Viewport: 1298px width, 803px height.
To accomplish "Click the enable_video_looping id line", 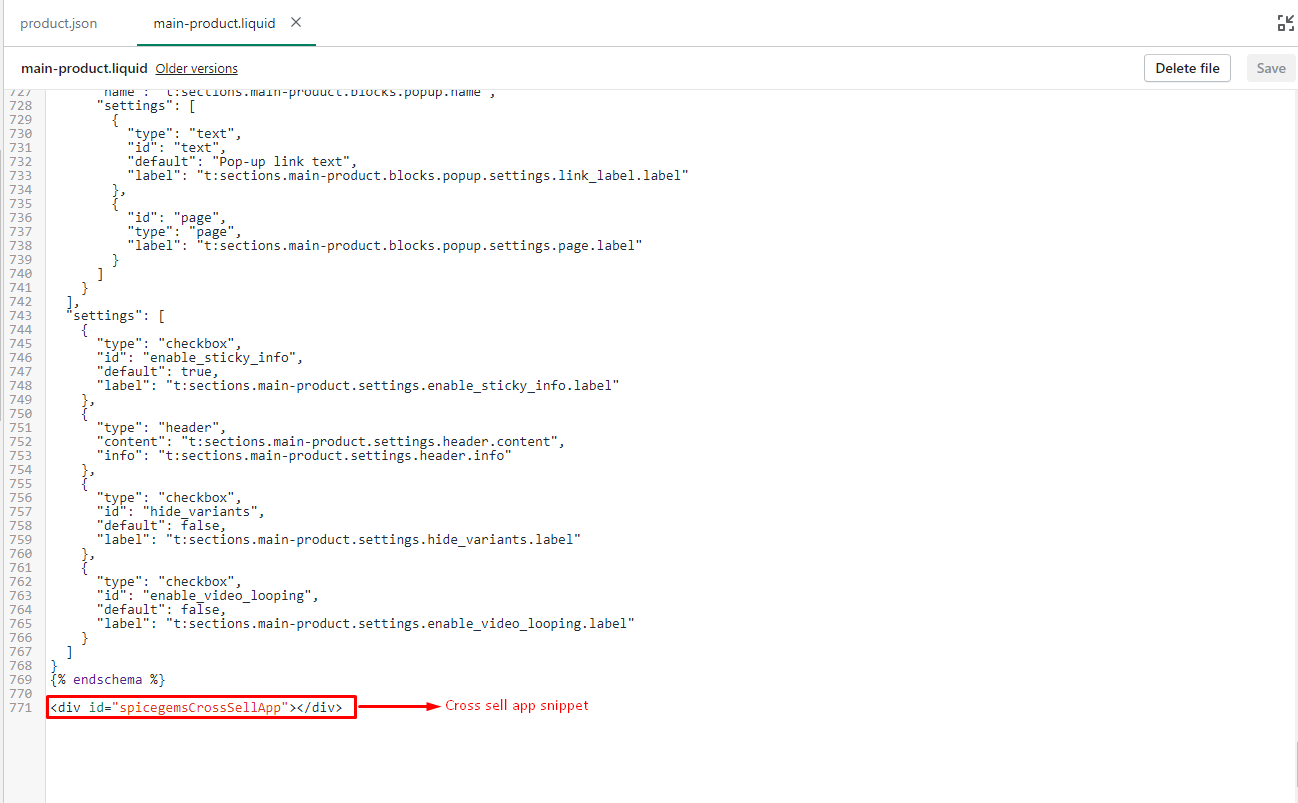I will pos(206,596).
